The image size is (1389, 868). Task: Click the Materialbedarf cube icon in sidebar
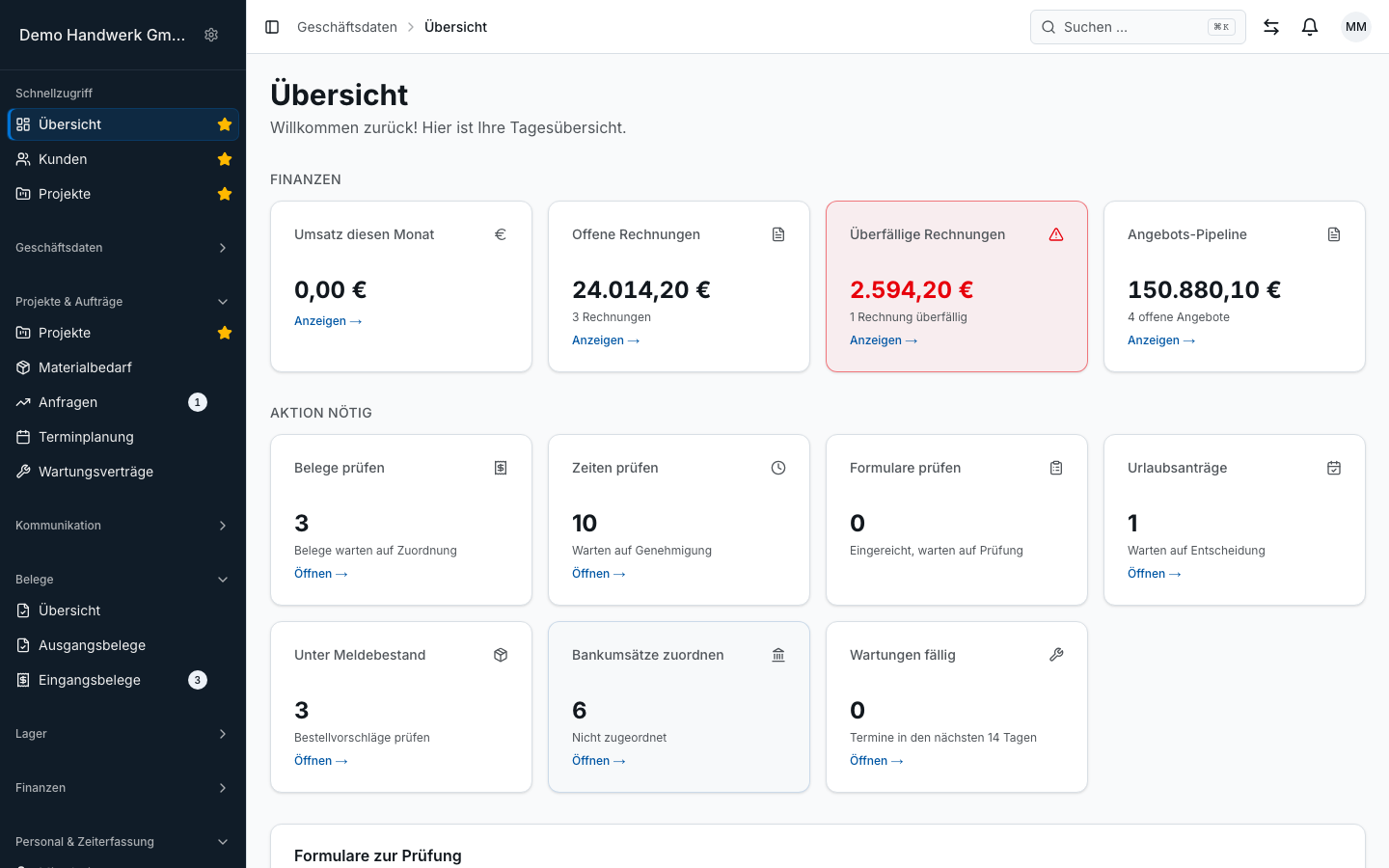tap(23, 367)
